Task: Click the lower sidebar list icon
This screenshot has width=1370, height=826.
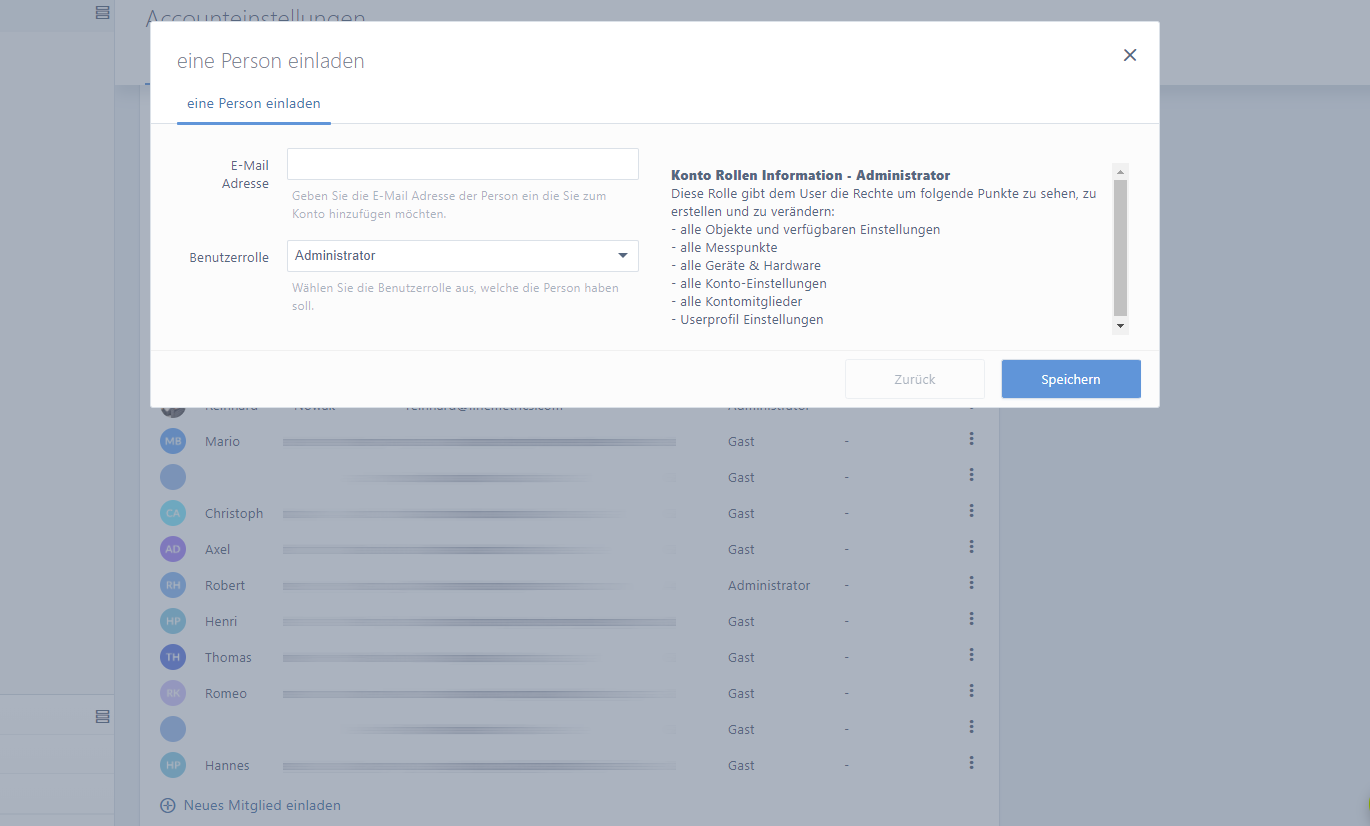Action: click(x=102, y=716)
